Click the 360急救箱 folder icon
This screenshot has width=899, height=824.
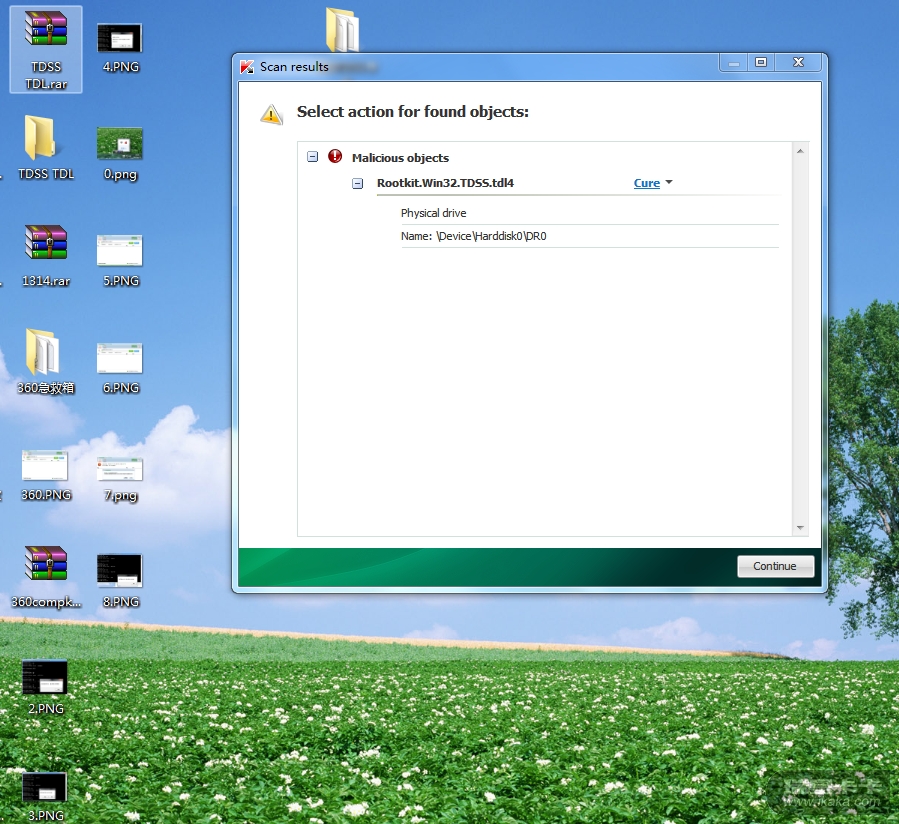pos(44,353)
